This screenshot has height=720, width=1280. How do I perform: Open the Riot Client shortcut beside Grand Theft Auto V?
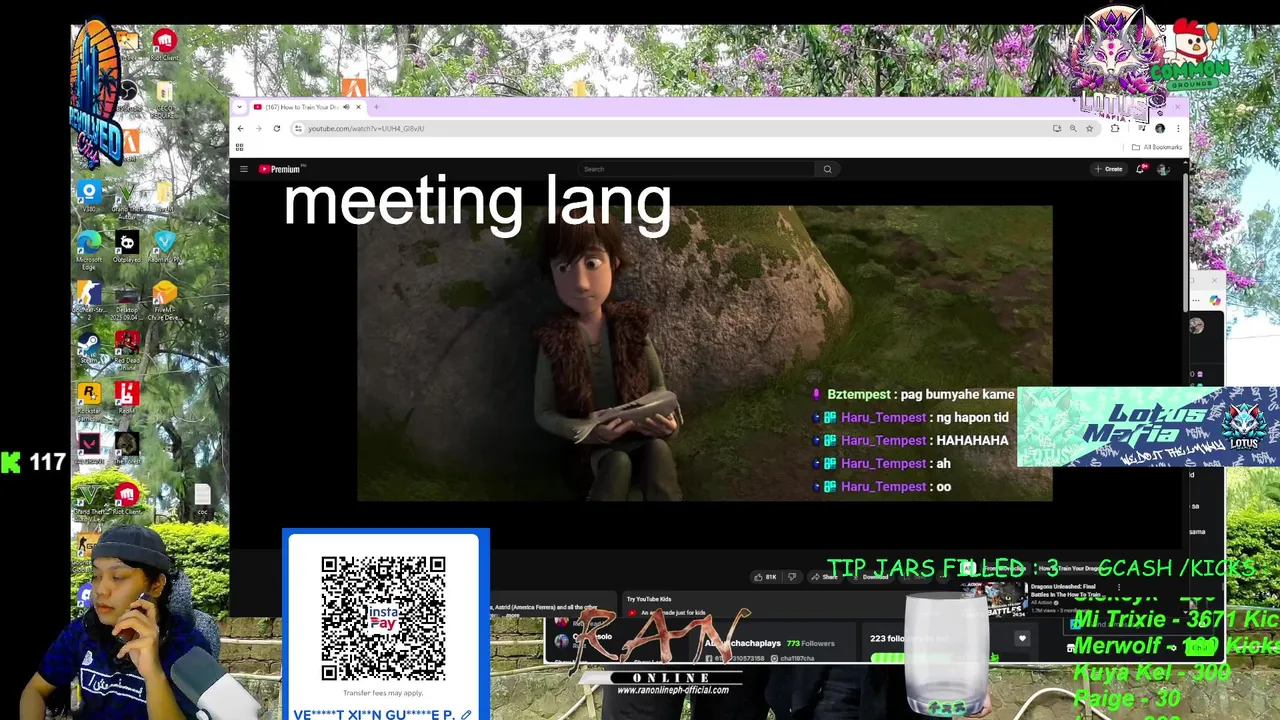[127, 499]
